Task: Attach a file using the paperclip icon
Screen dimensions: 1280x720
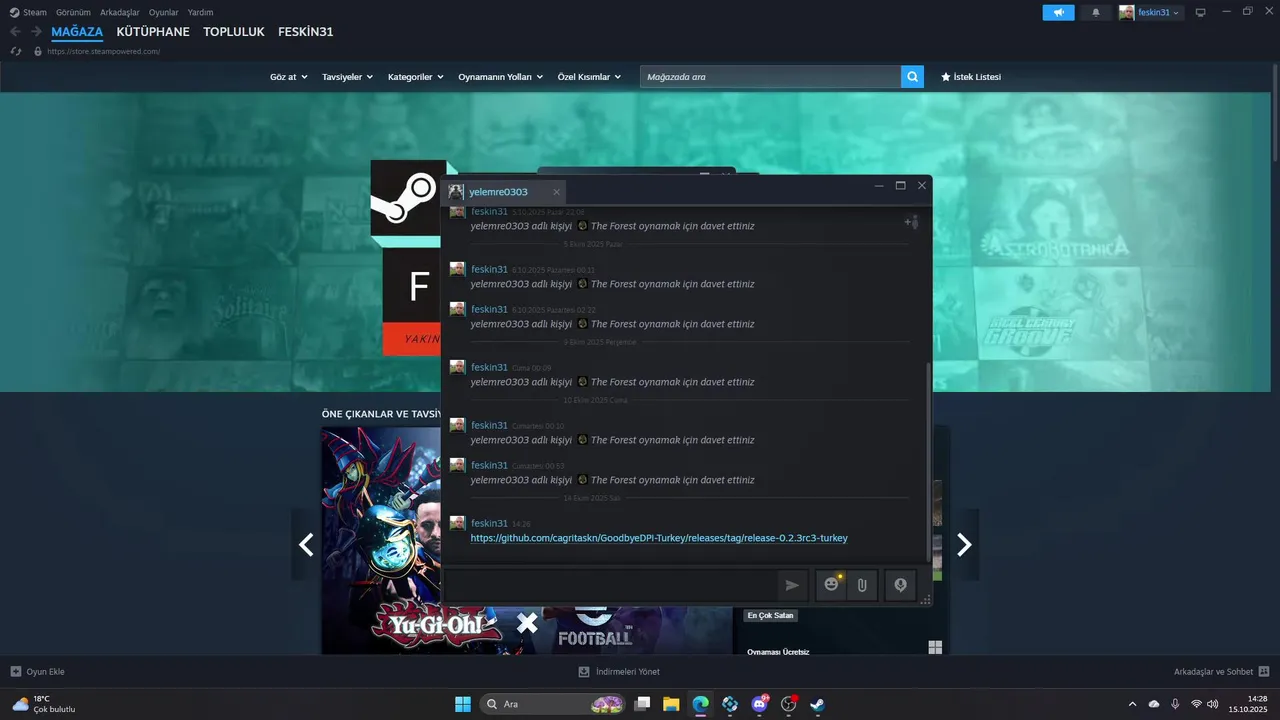Action: point(862,585)
